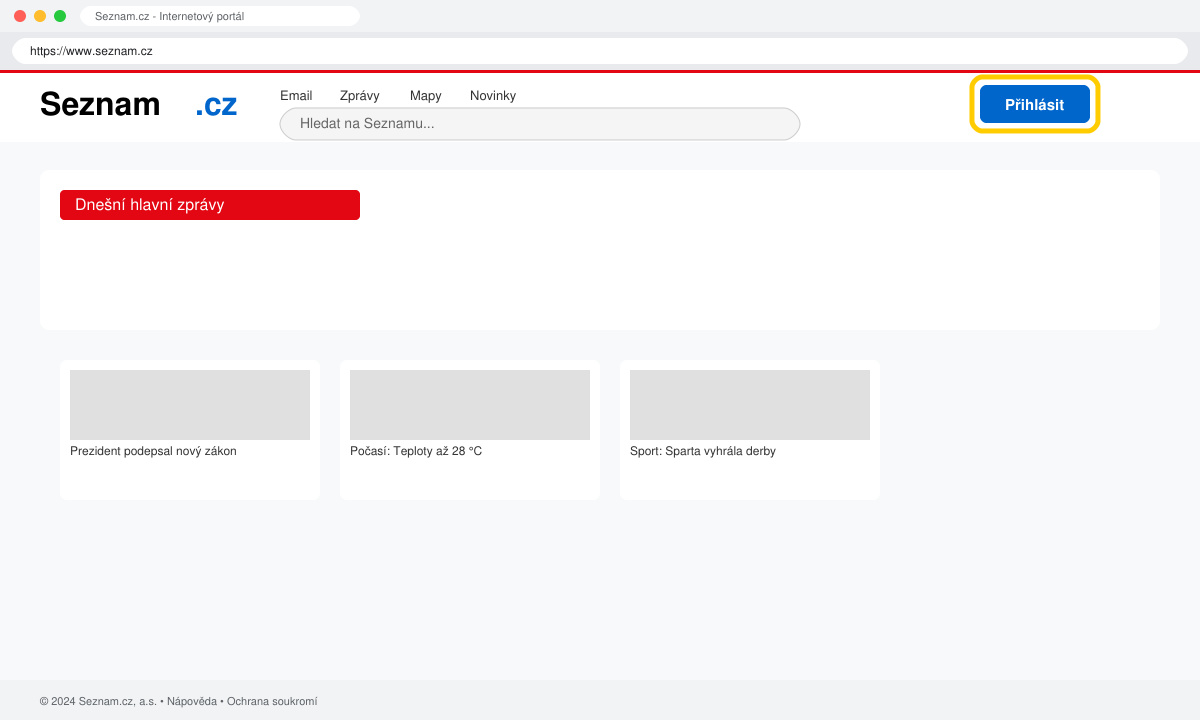This screenshot has height=720, width=1200.
Task: Open article Počasí: Teploty až 28 °C
Action: (x=416, y=451)
